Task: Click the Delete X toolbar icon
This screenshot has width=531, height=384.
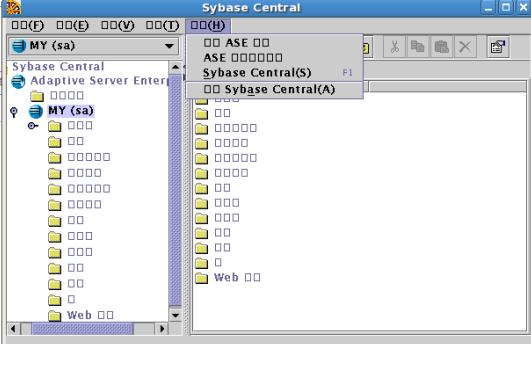Action: [x=465, y=47]
